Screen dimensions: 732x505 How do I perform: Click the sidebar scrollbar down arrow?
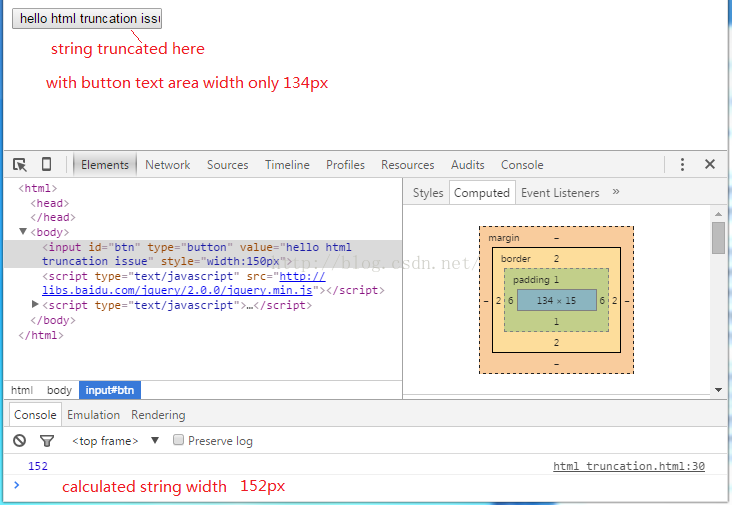pyautogui.click(x=718, y=390)
